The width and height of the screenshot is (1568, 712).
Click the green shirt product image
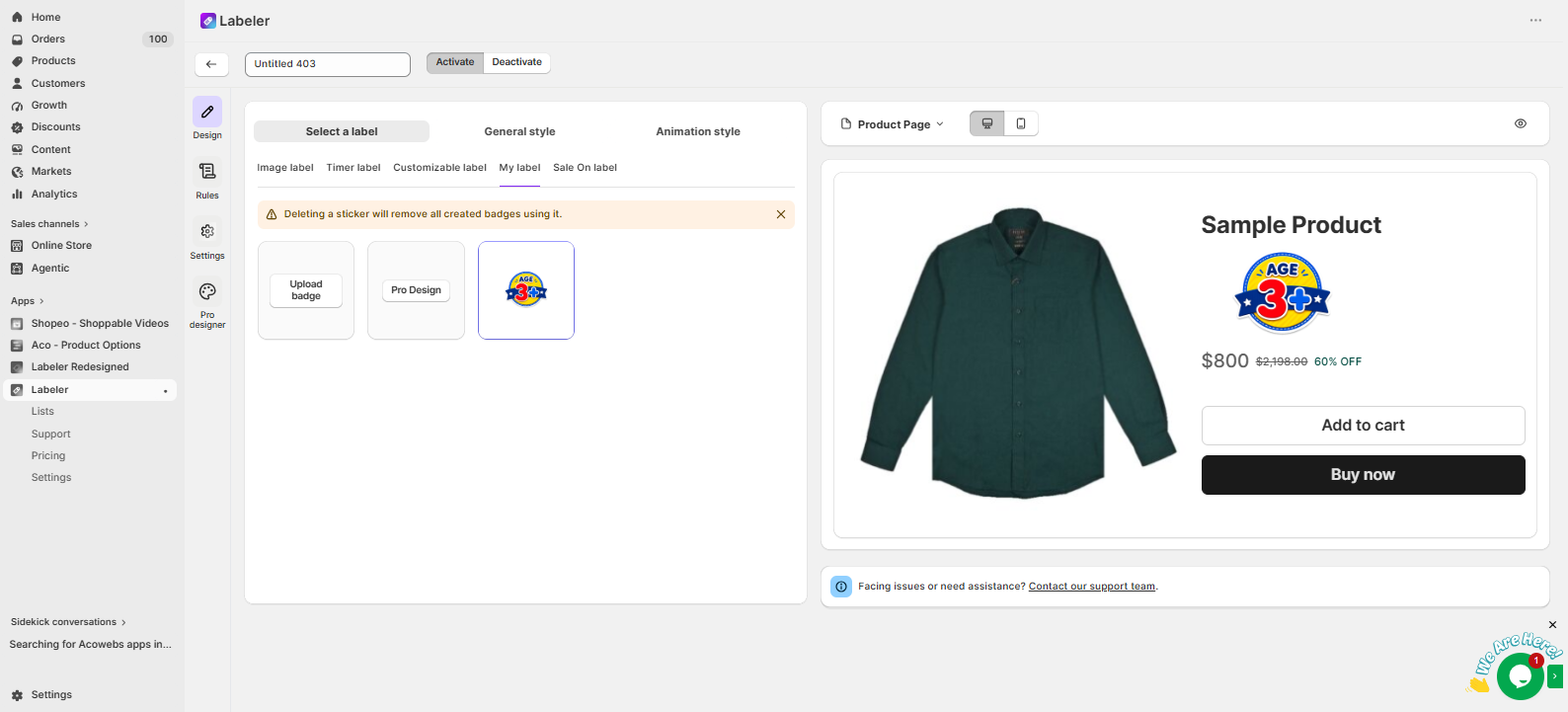[x=1018, y=354]
